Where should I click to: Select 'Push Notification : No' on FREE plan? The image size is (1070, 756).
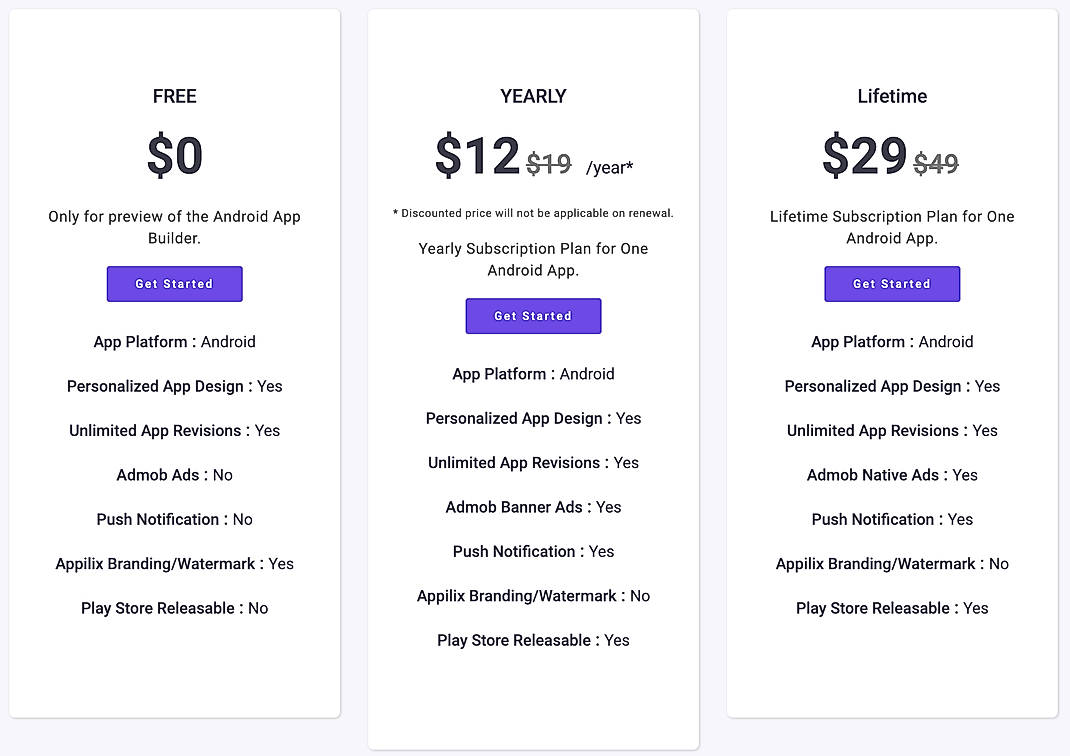click(x=174, y=519)
